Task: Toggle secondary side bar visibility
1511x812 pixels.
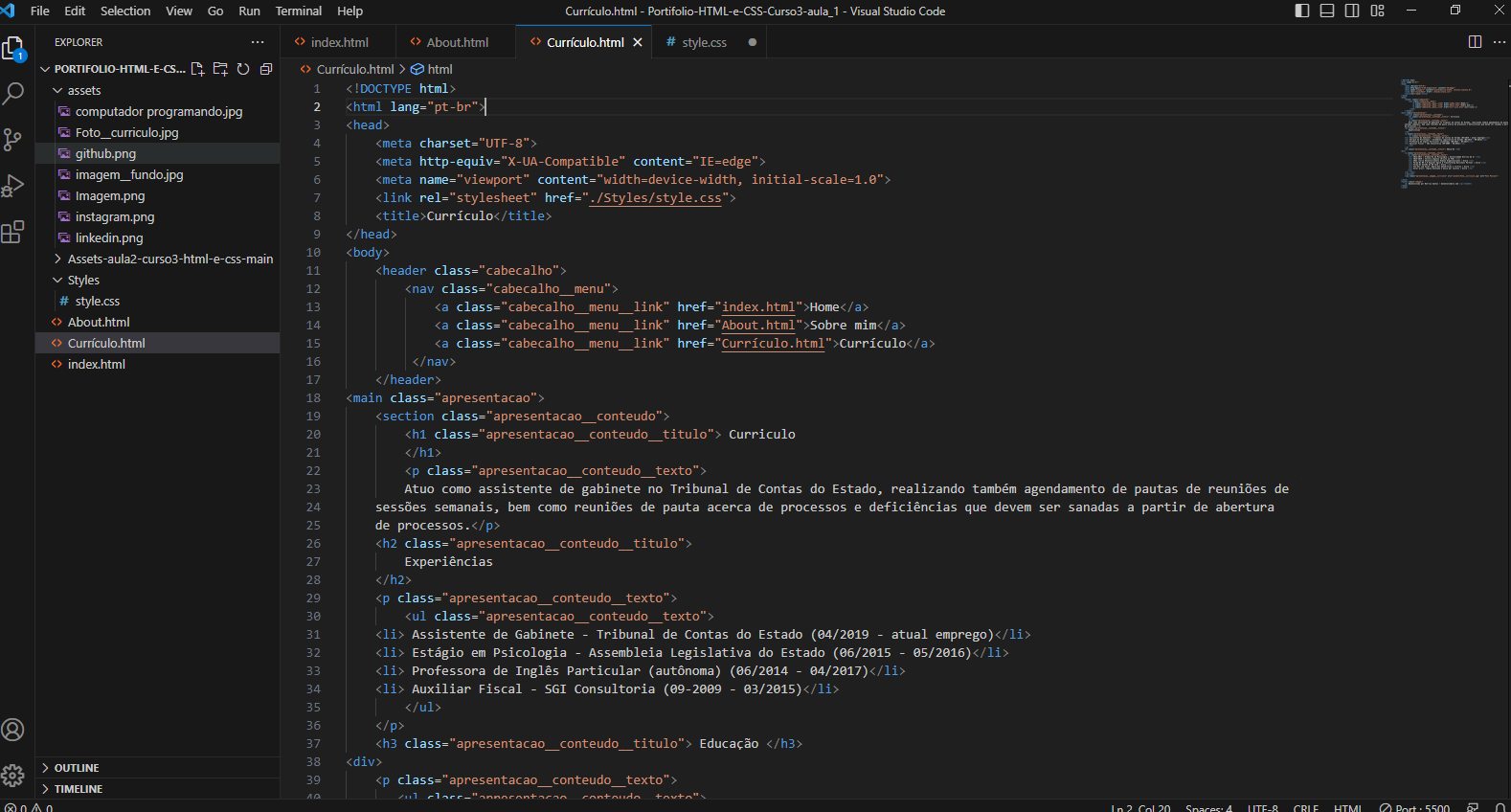Action: [1352, 11]
